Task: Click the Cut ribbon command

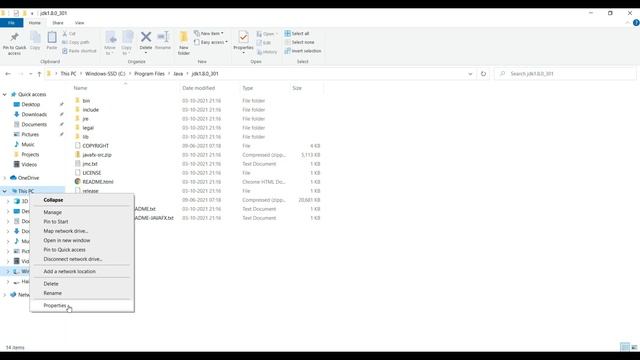Action: (69, 33)
